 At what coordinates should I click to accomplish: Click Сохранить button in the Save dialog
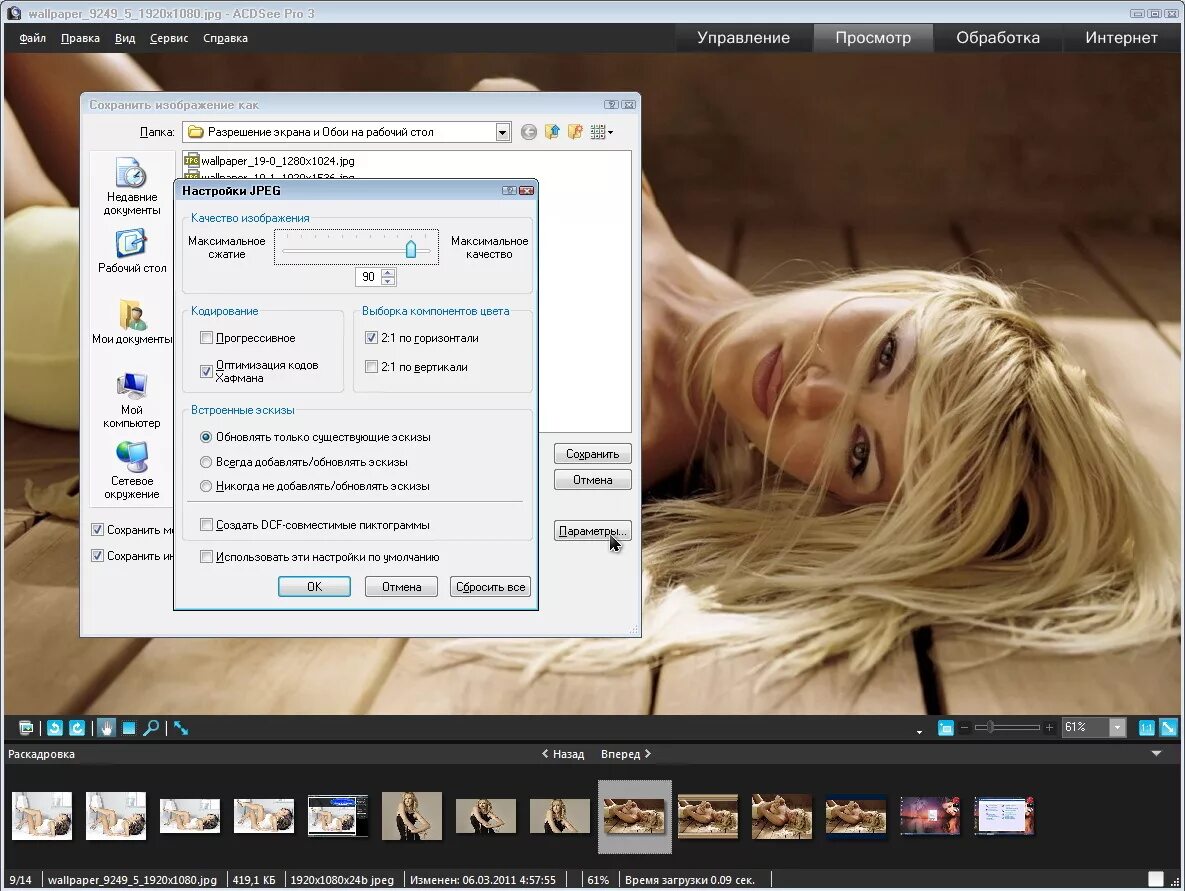pyautogui.click(x=592, y=453)
